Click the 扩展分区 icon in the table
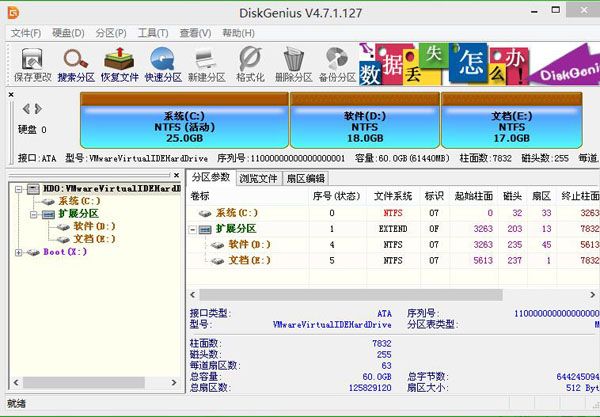The height and width of the screenshot is (417, 600). click(x=205, y=229)
